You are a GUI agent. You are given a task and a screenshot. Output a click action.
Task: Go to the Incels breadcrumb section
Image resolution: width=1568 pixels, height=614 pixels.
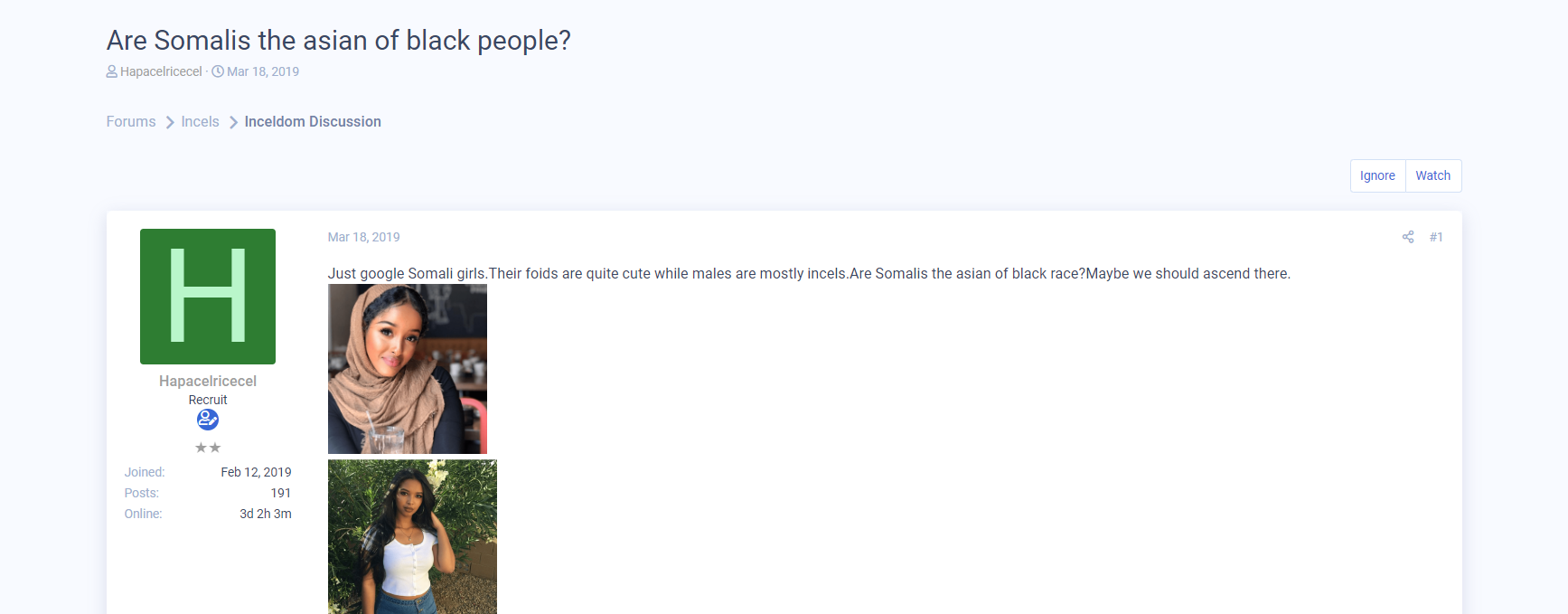200,121
